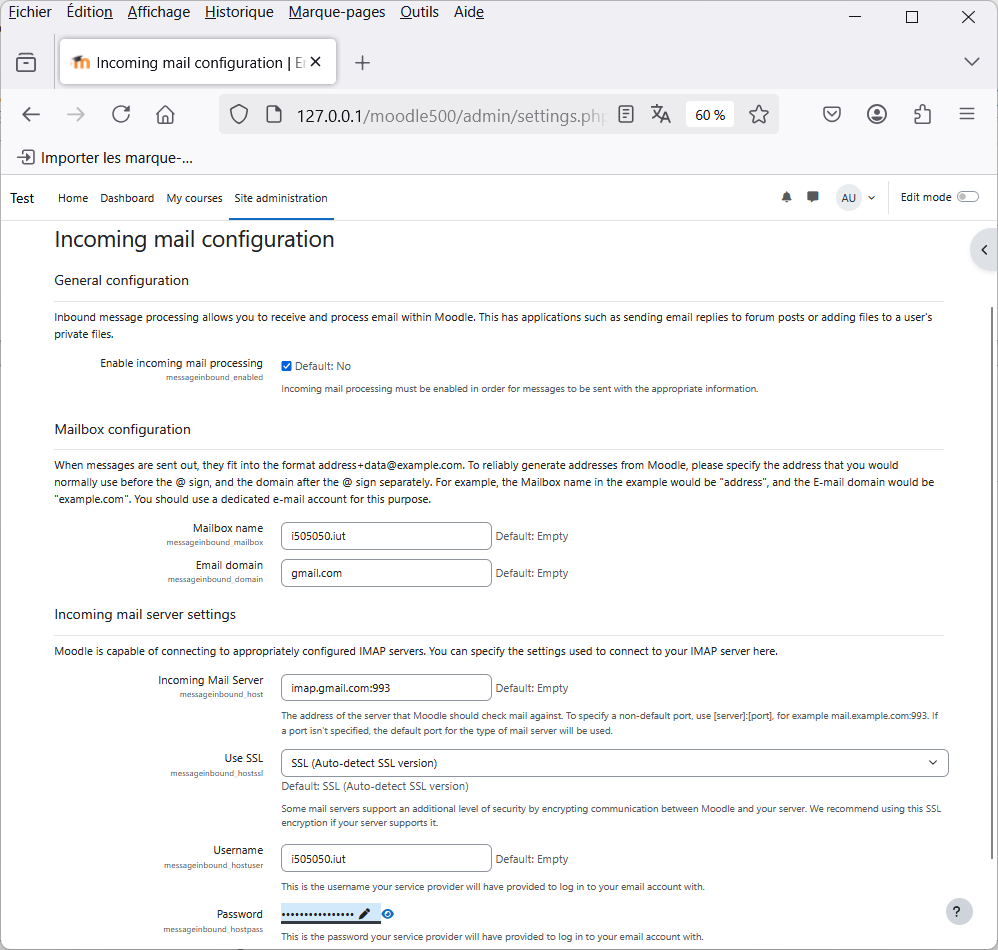Reveal the password with eye icon
Screen dimensions: 998x950
pyautogui.click(x=388, y=914)
